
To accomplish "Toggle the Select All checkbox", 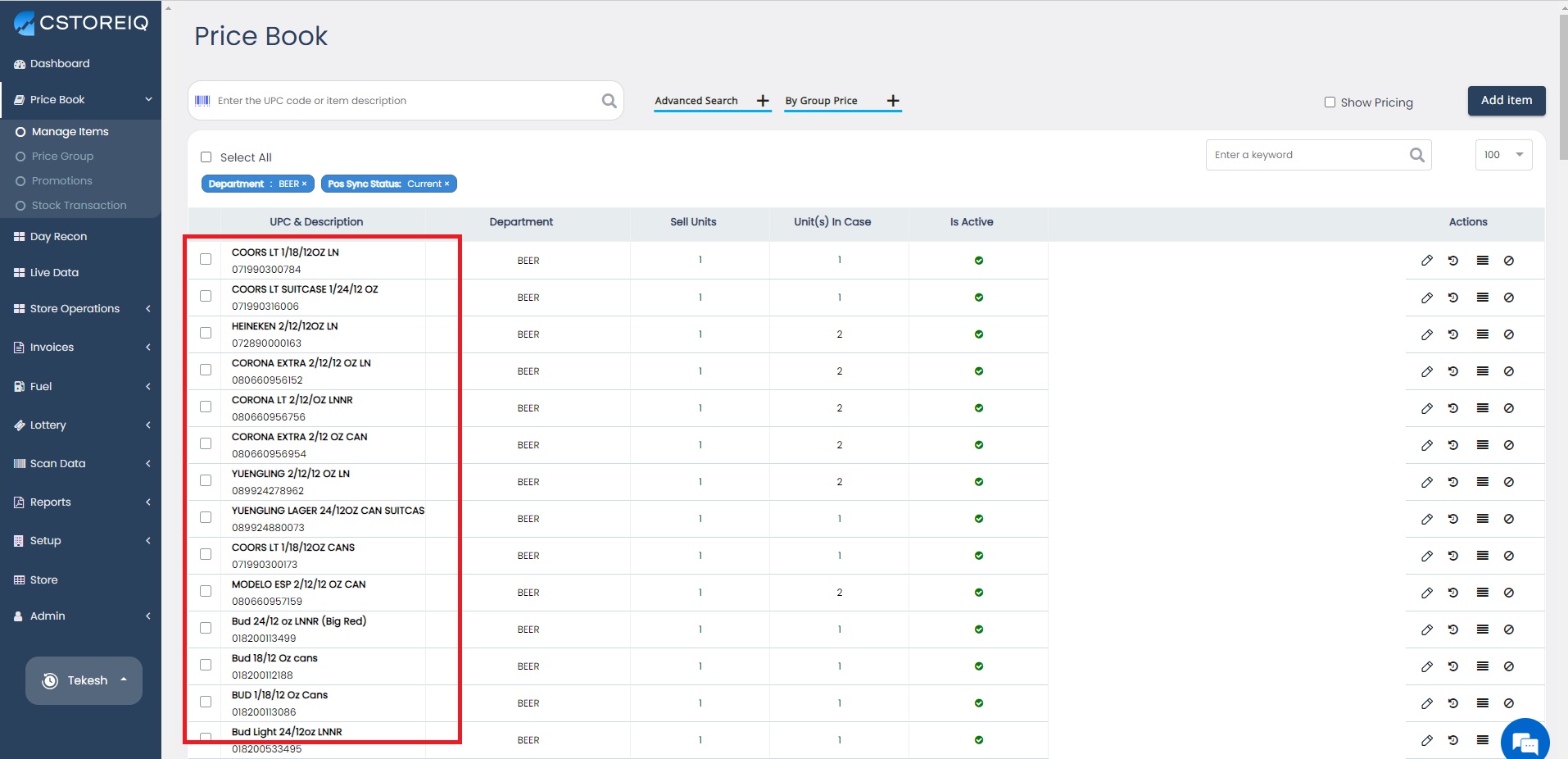I will (206, 157).
